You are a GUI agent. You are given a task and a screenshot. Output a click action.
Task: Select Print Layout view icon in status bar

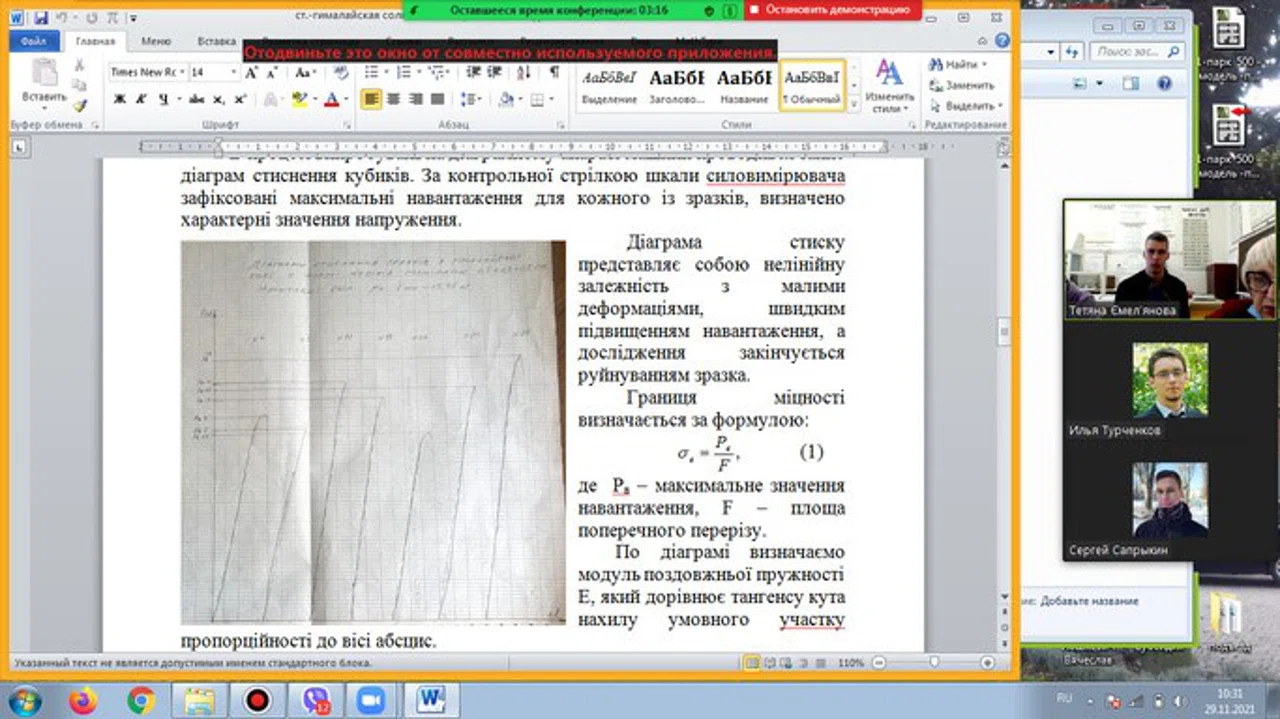(x=751, y=662)
